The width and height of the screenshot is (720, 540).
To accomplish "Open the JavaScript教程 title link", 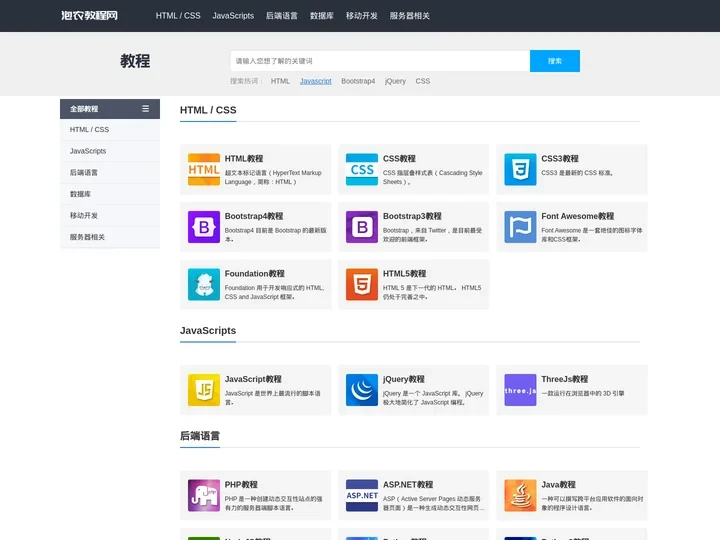I will tap(253, 379).
